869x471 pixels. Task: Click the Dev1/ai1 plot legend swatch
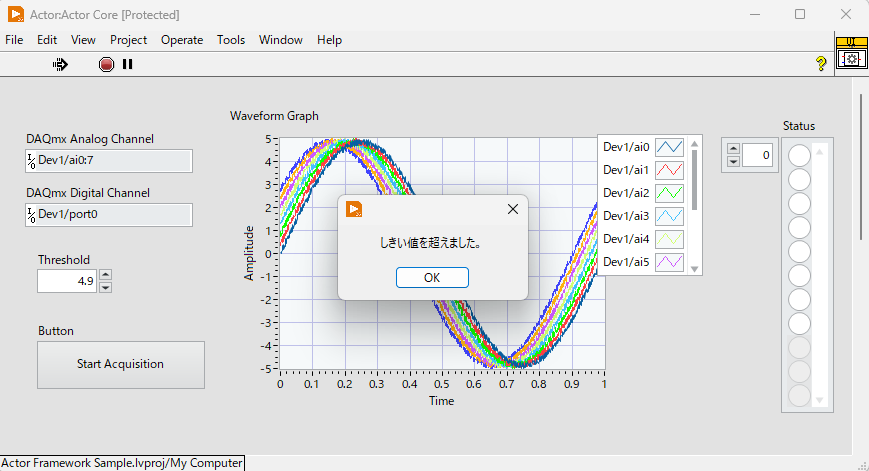pyautogui.click(x=669, y=170)
